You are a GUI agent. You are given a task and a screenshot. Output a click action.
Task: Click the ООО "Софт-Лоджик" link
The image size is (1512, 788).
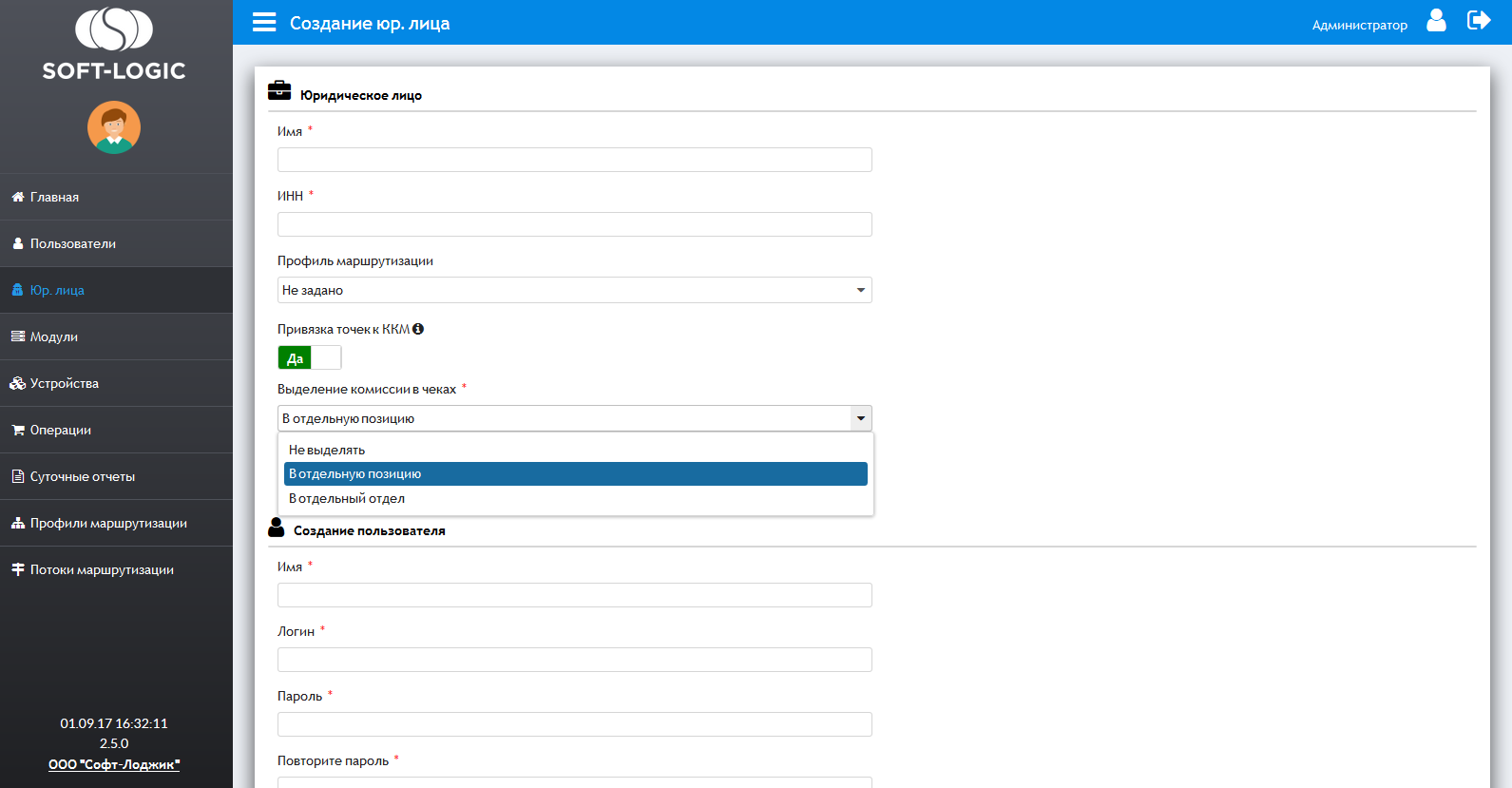tap(114, 764)
